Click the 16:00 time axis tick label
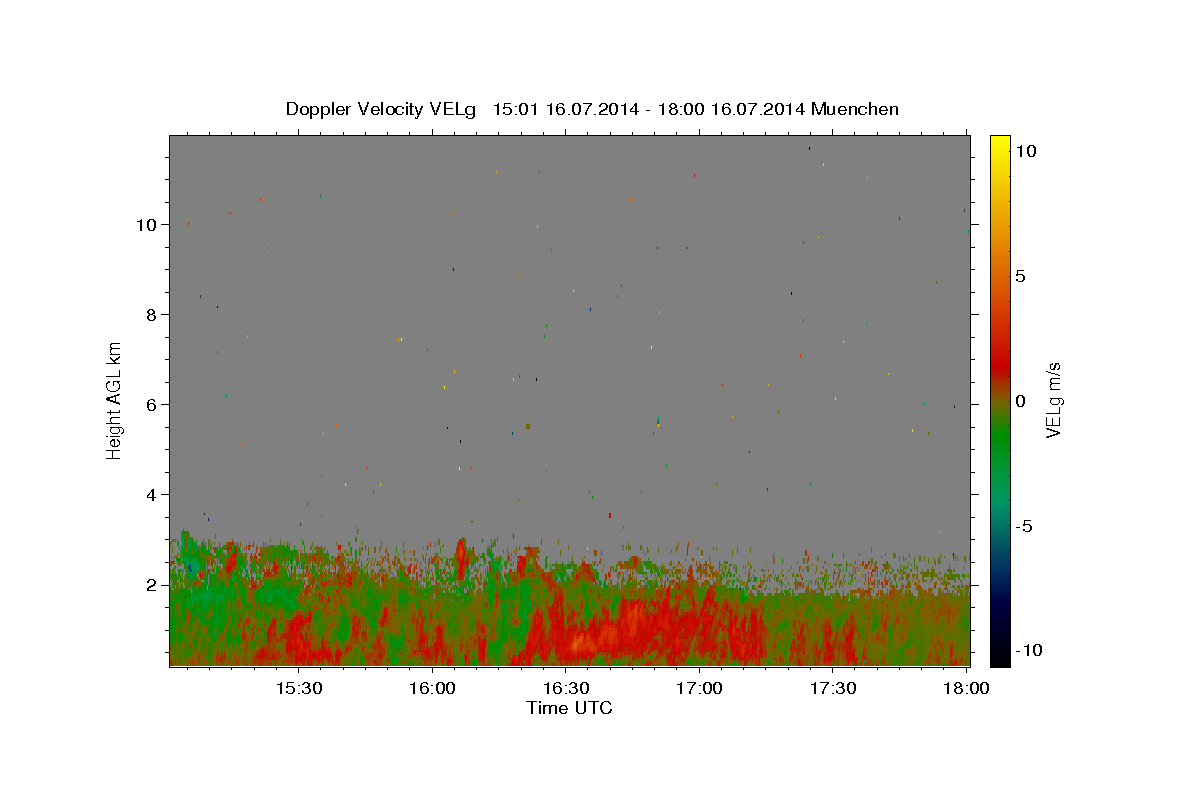Screen dimensions: 1200x800 pos(433,689)
